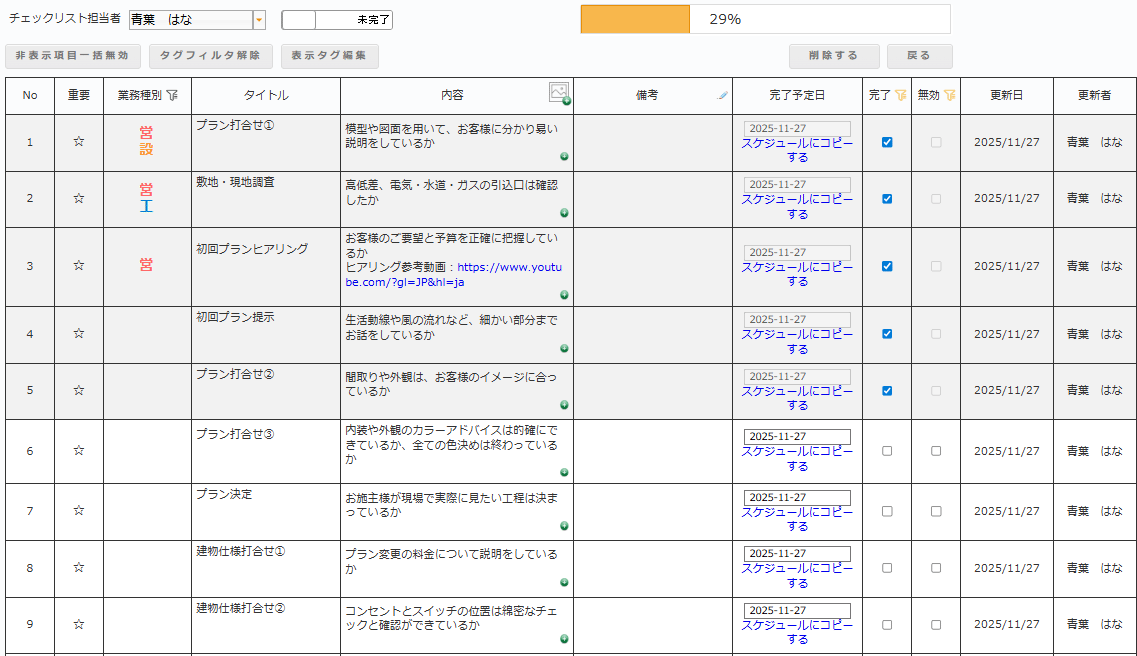Click the image add icon in 内容 header
Screen dimensions: 1137x656
[x=559, y=93]
